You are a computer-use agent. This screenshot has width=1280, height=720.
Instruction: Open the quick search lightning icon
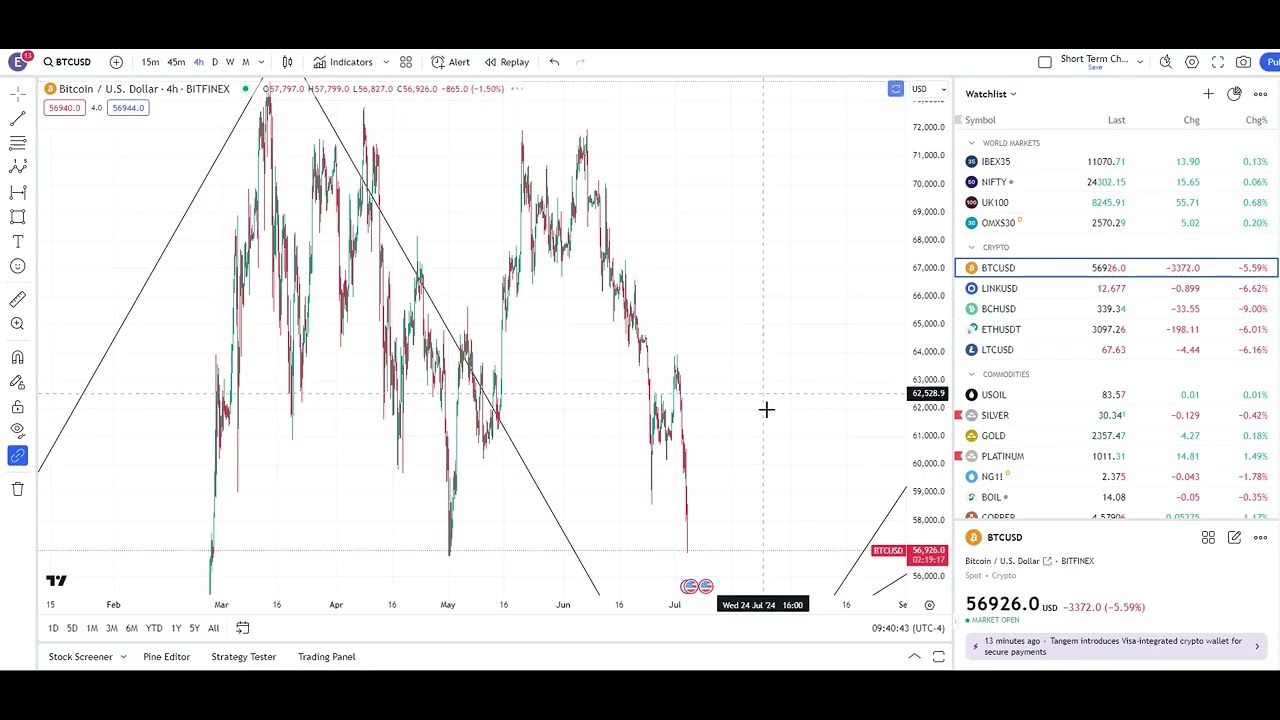(x=1166, y=62)
